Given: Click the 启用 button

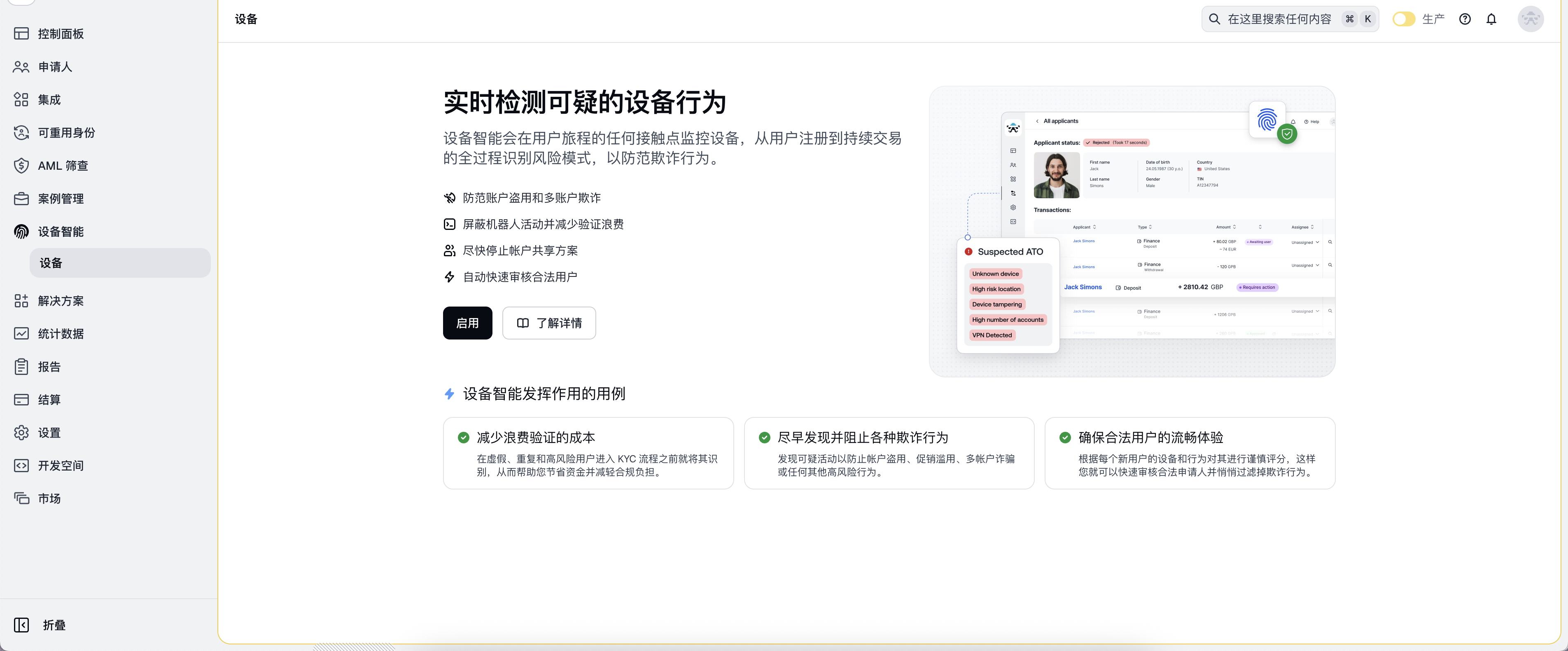Looking at the screenshot, I should click(x=467, y=323).
